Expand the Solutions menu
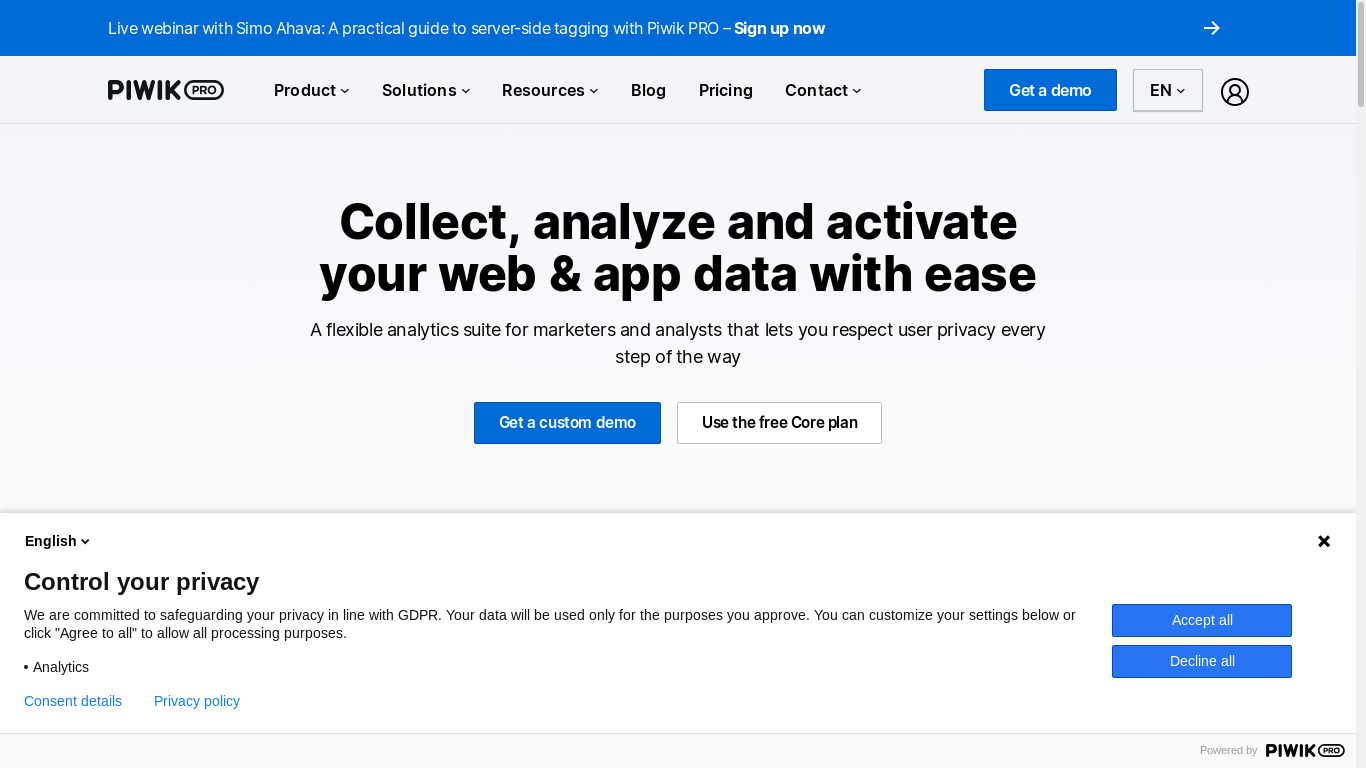Screen dimensions: 1366x768 coord(426,90)
